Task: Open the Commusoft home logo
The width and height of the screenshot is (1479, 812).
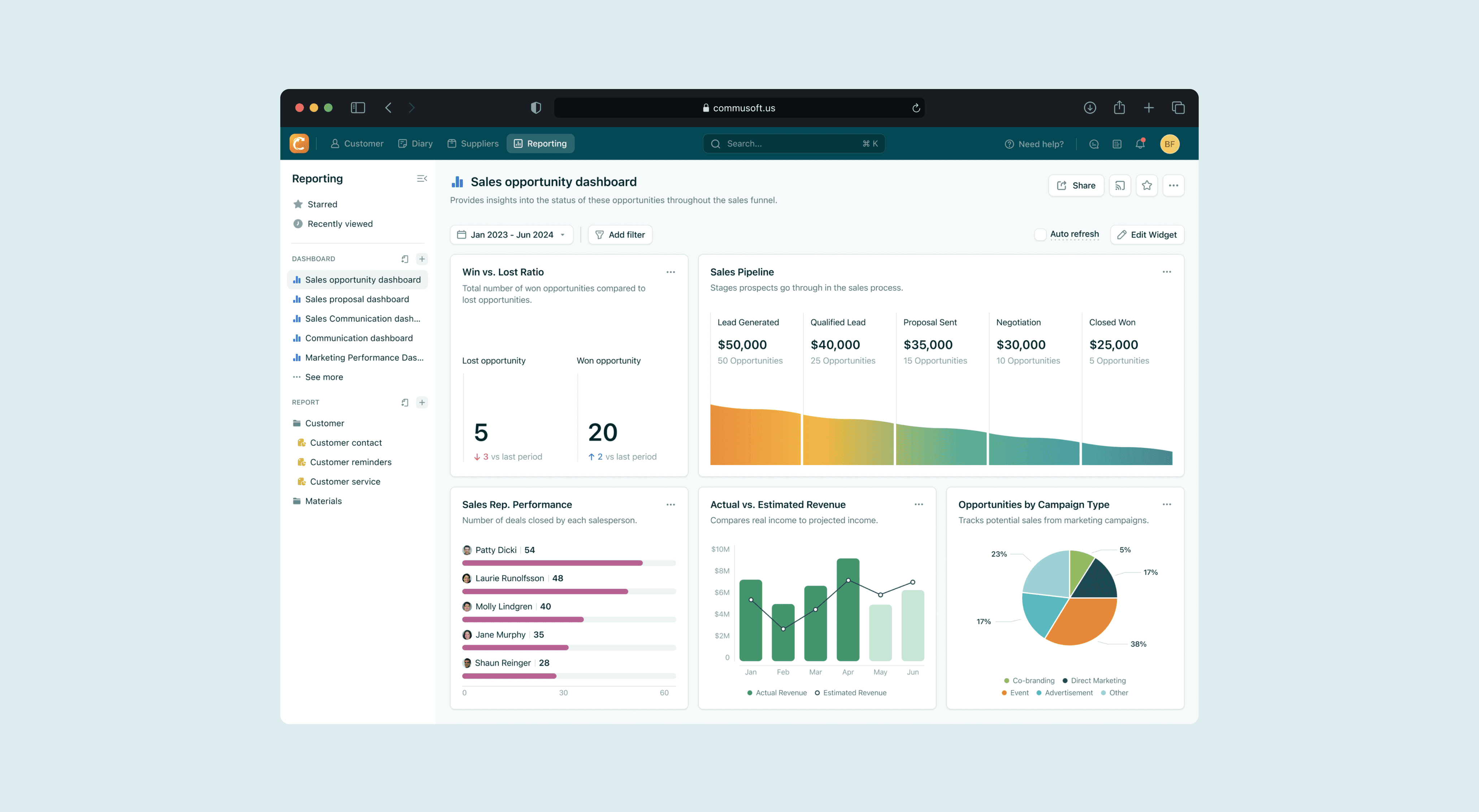Action: pyautogui.click(x=299, y=143)
